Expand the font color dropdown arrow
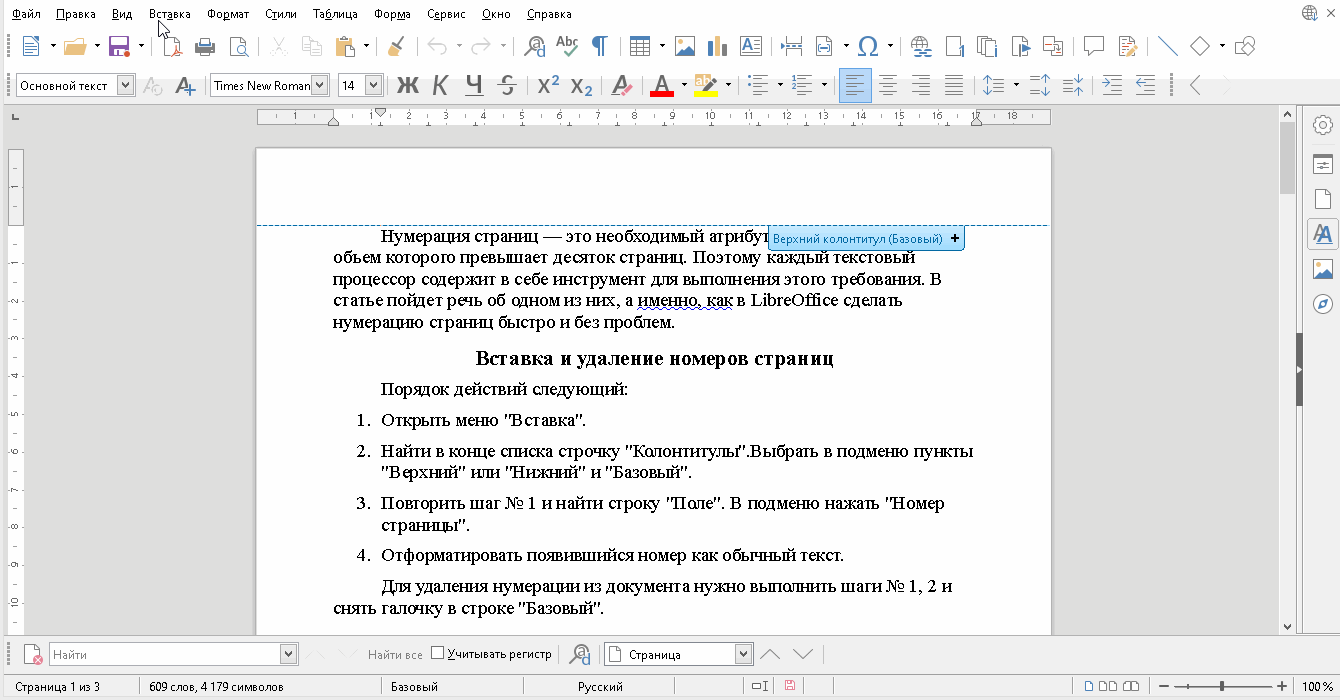The image size is (1340, 700). point(684,86)
